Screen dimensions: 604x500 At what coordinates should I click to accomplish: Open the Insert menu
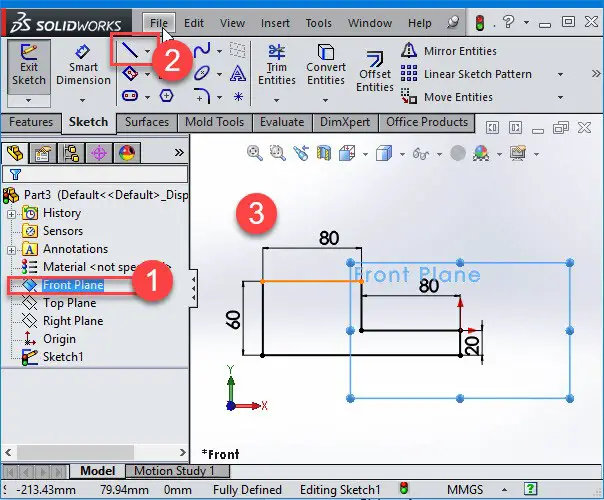[x=275, y=23]
